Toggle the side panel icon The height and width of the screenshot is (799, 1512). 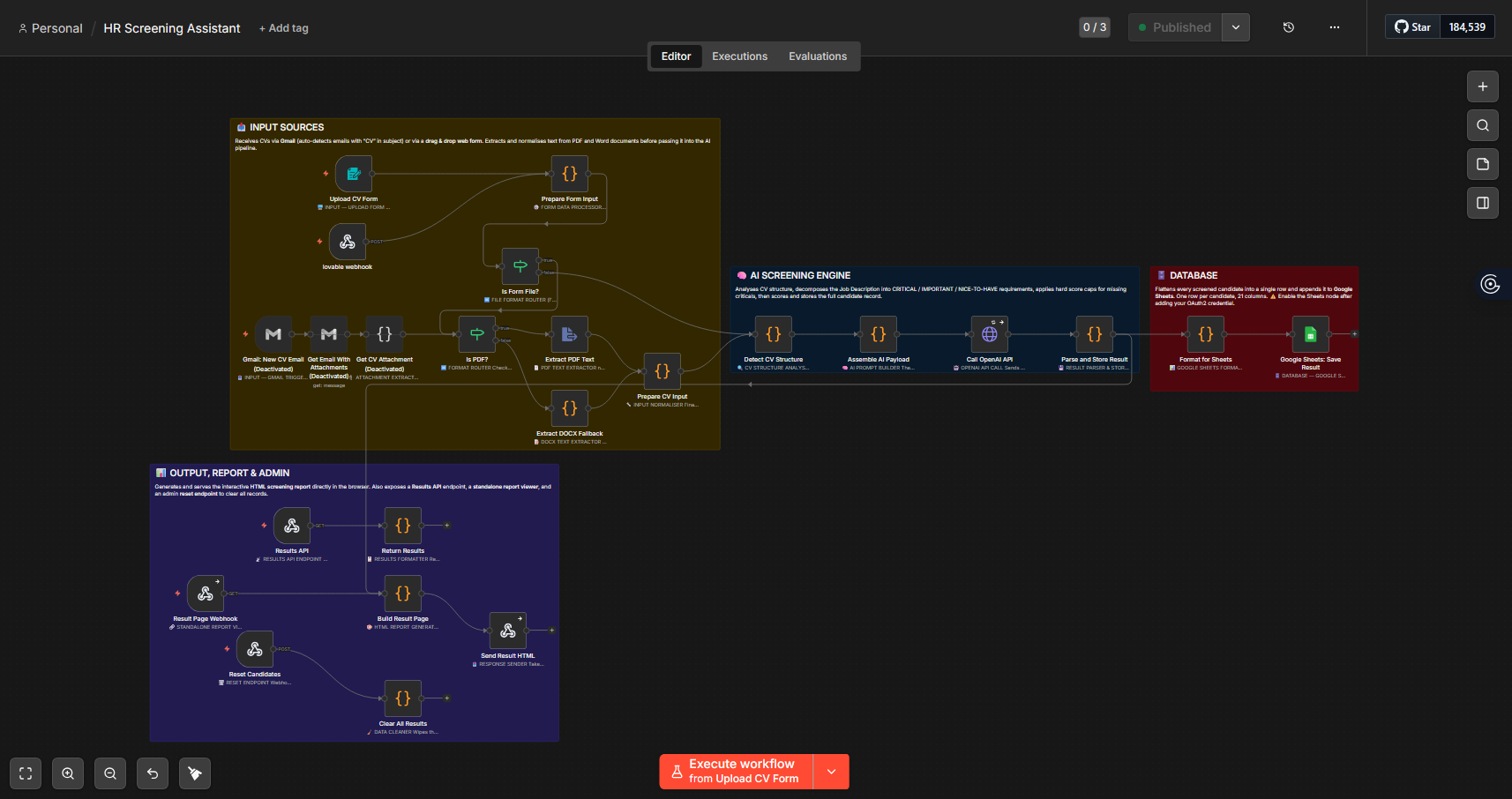tap(1482, 203)
